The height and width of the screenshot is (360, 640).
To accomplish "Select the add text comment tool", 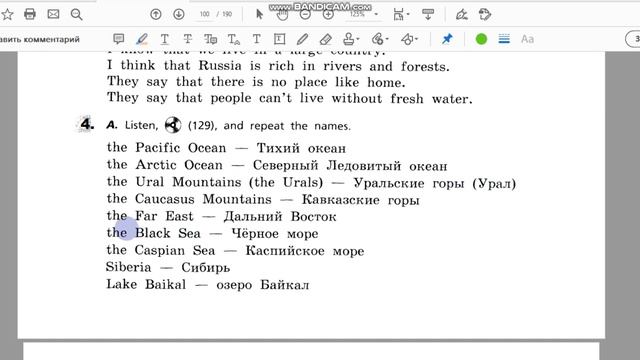I will click(x=256, y=39).
